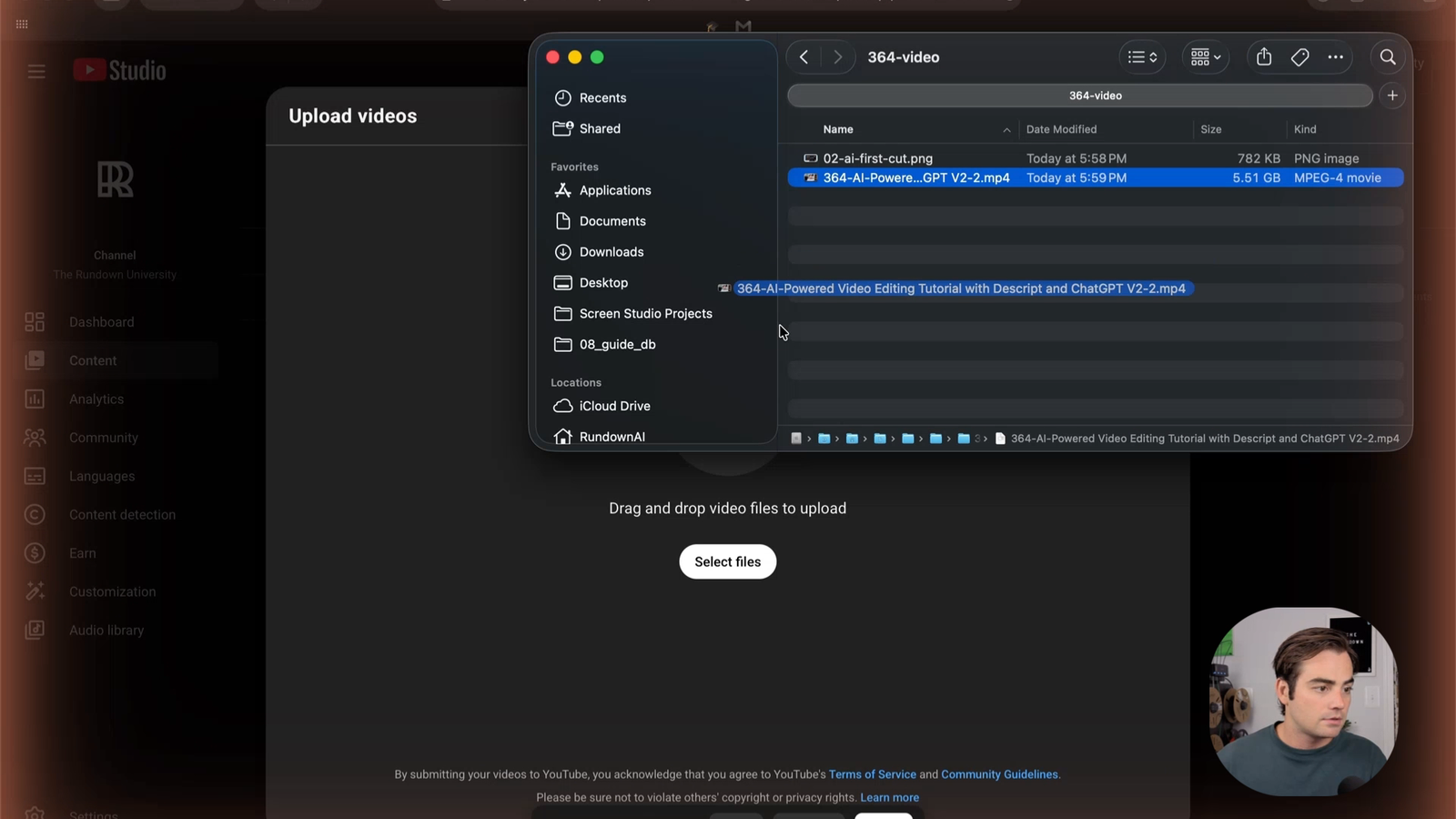
Task: Open the channel avatar in Studio sidebar
Action: tap(116, 179)
